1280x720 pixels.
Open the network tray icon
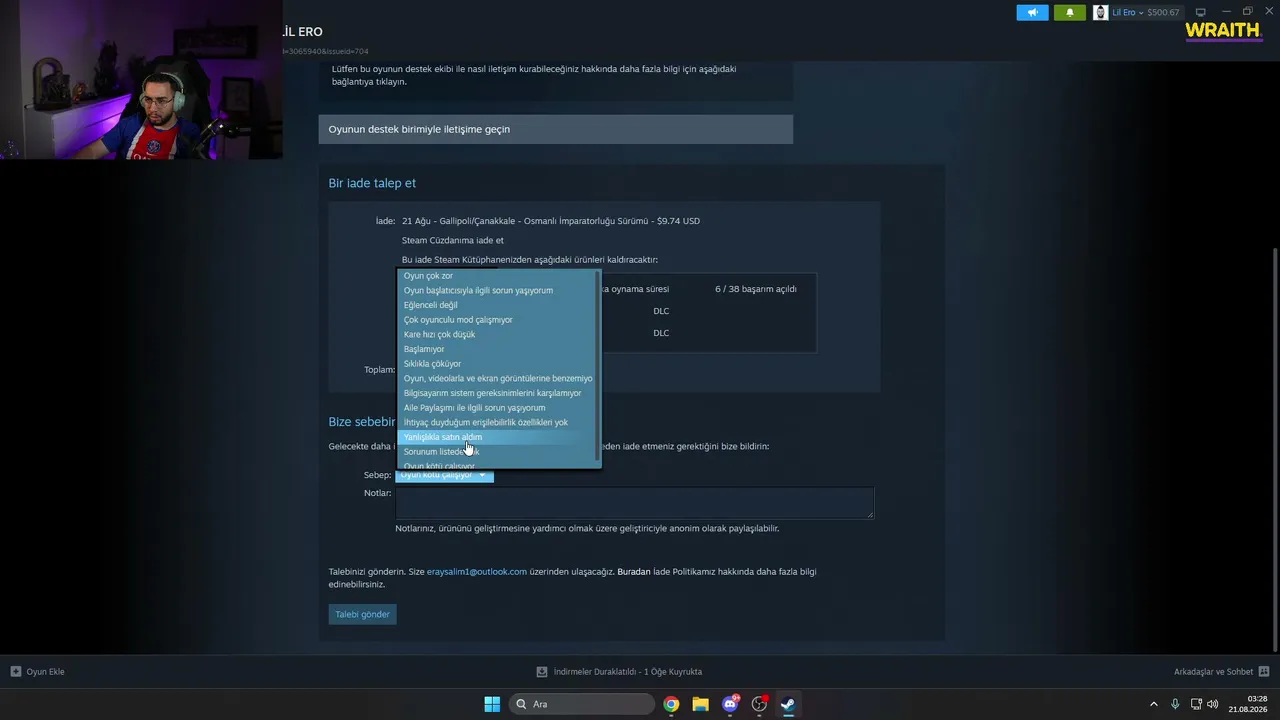(1195, 704)
